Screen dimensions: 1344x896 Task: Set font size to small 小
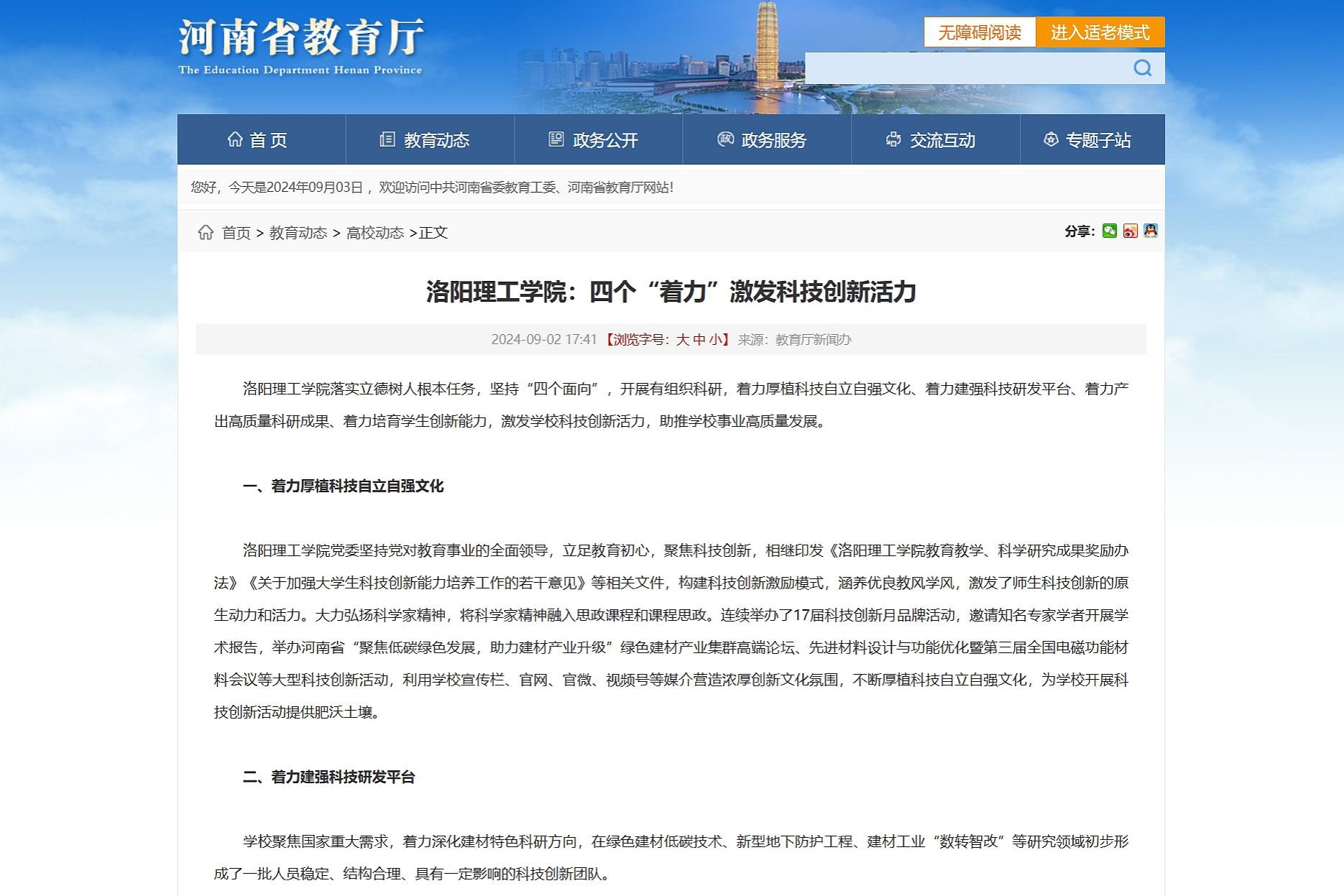pos(715,340)
